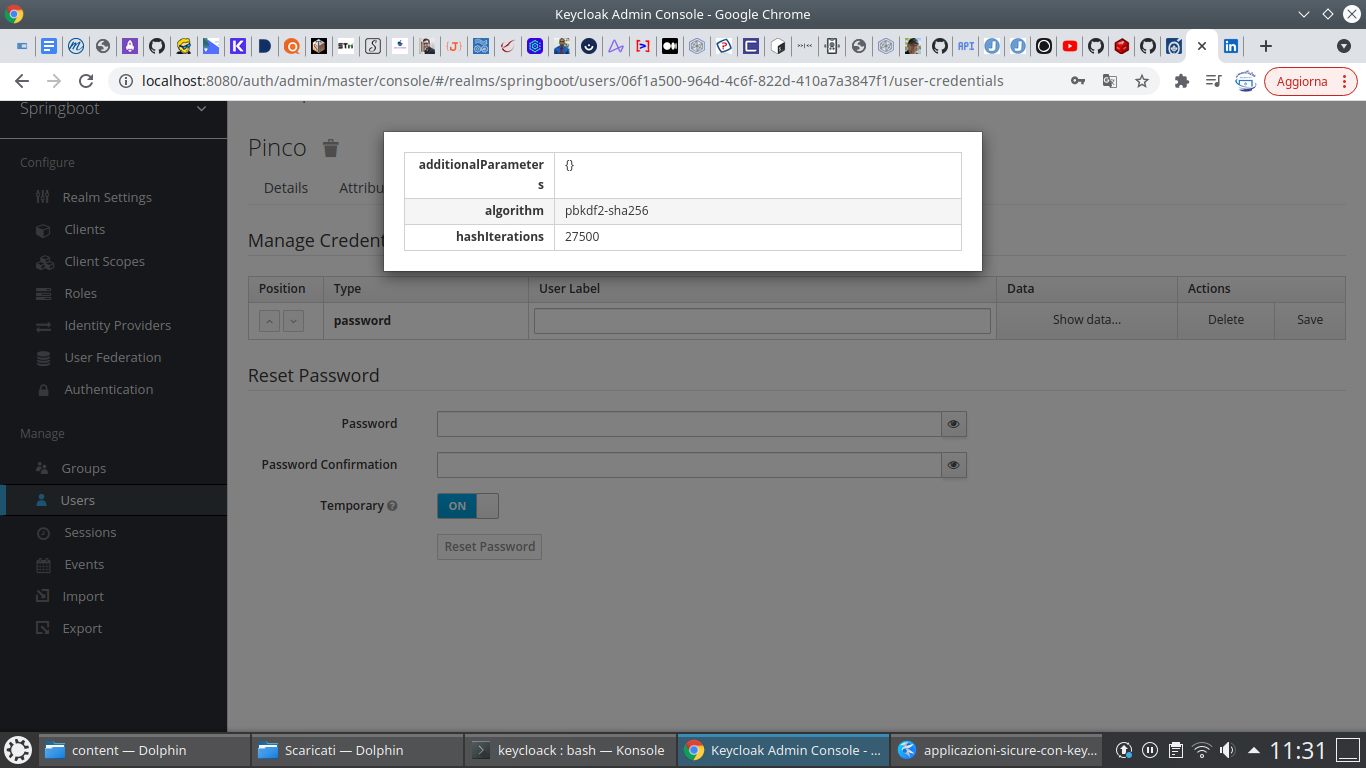Click Aggiorna update button
The height and width of the screenshot is (768, 1366).
[1311, 82]
